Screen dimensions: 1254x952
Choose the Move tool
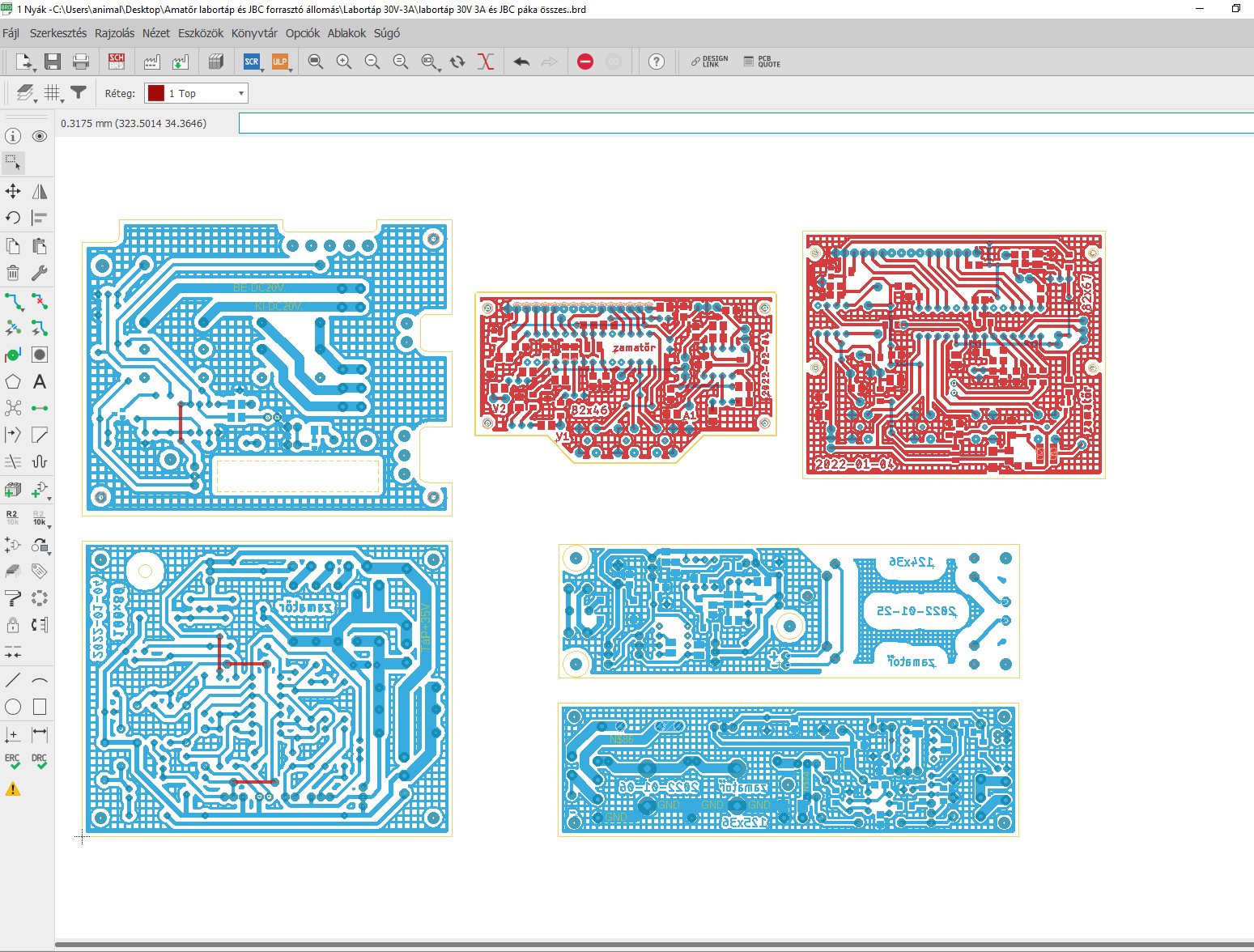pyautogui.click(x=13, y=191)
